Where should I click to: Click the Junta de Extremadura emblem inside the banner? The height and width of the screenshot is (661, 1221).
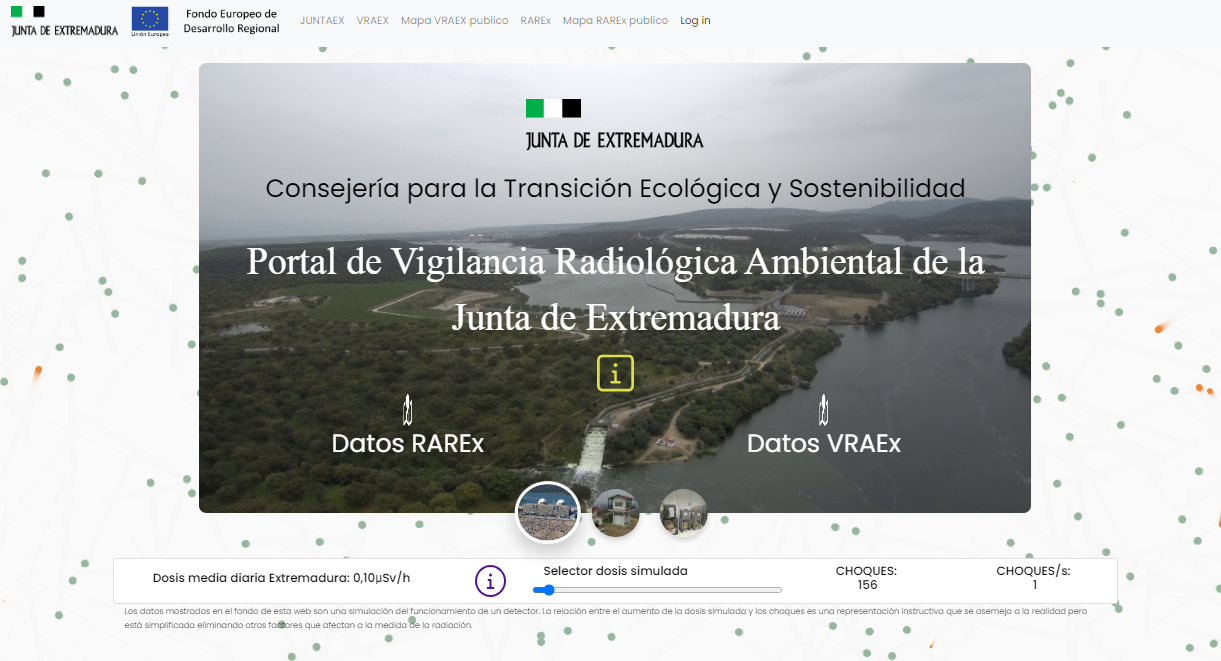point(615,124)
